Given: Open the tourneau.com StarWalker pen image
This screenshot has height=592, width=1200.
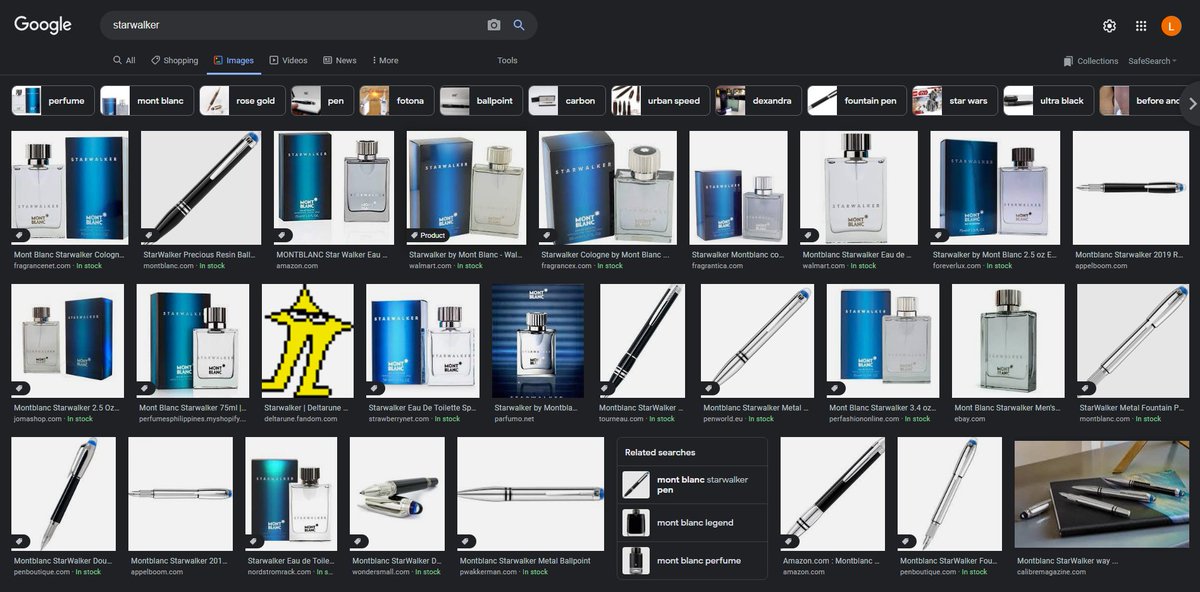Looking at the screenshot, I should pyautogui.click(x=642, y=341).
